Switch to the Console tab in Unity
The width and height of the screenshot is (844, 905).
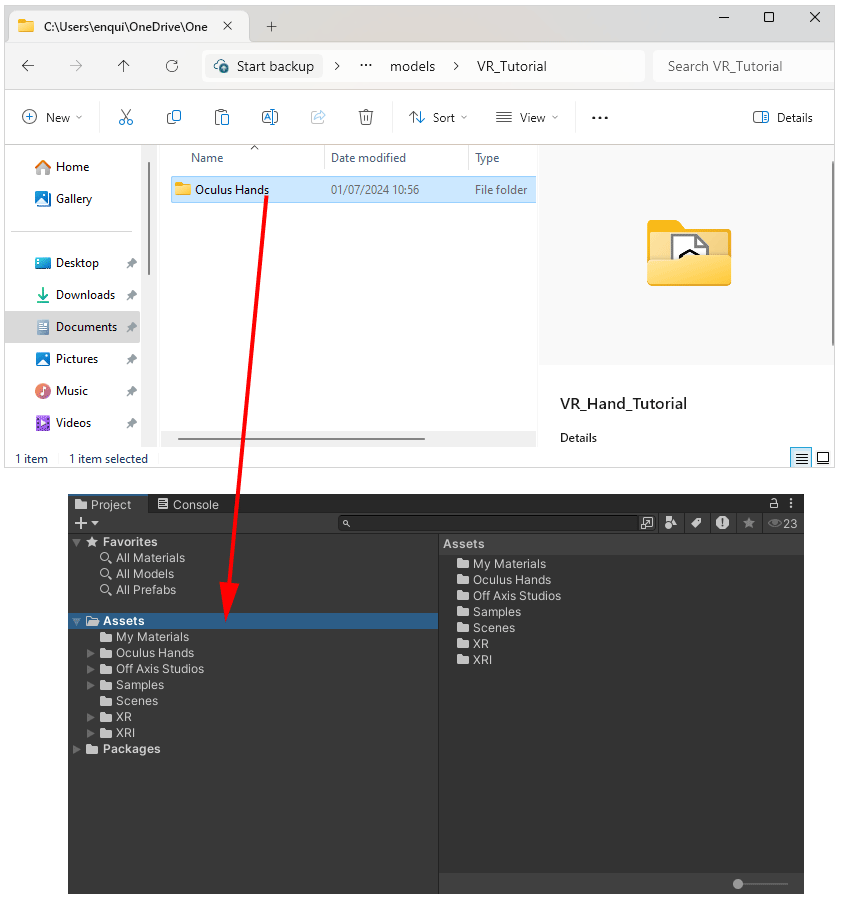click(x=187, y=505)
